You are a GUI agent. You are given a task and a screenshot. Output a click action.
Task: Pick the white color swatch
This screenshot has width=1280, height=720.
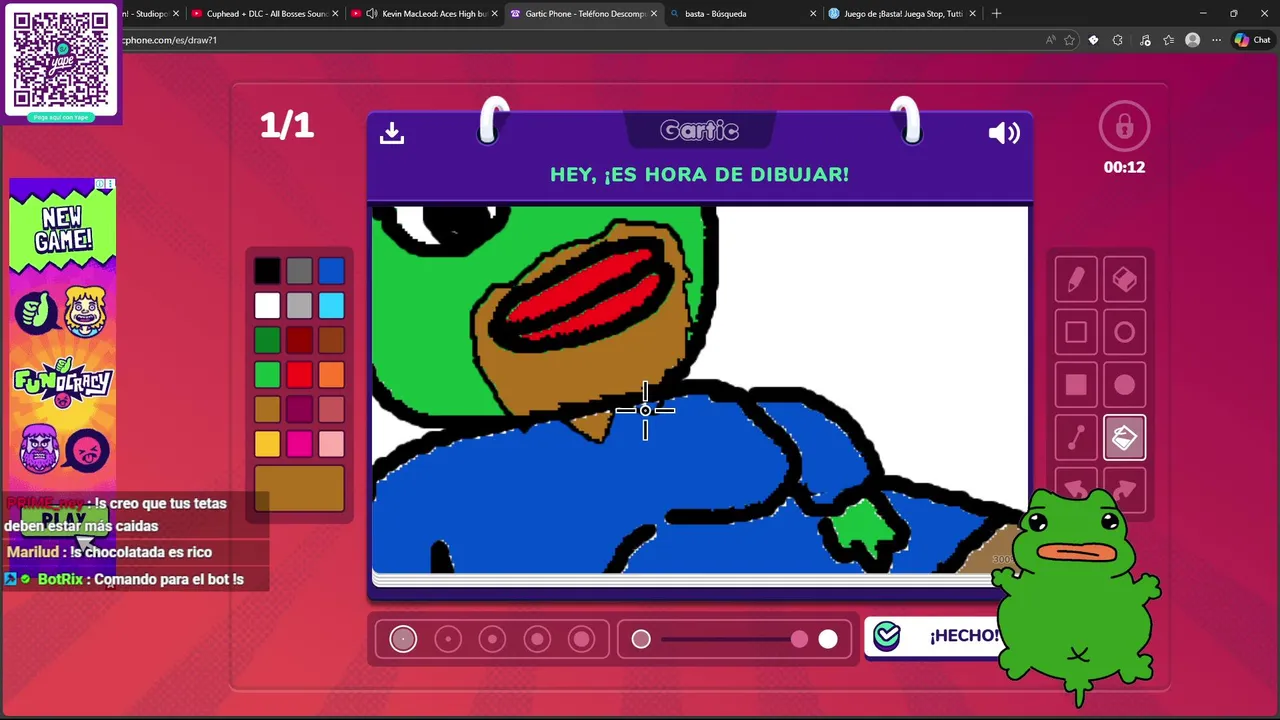point(267,305)
